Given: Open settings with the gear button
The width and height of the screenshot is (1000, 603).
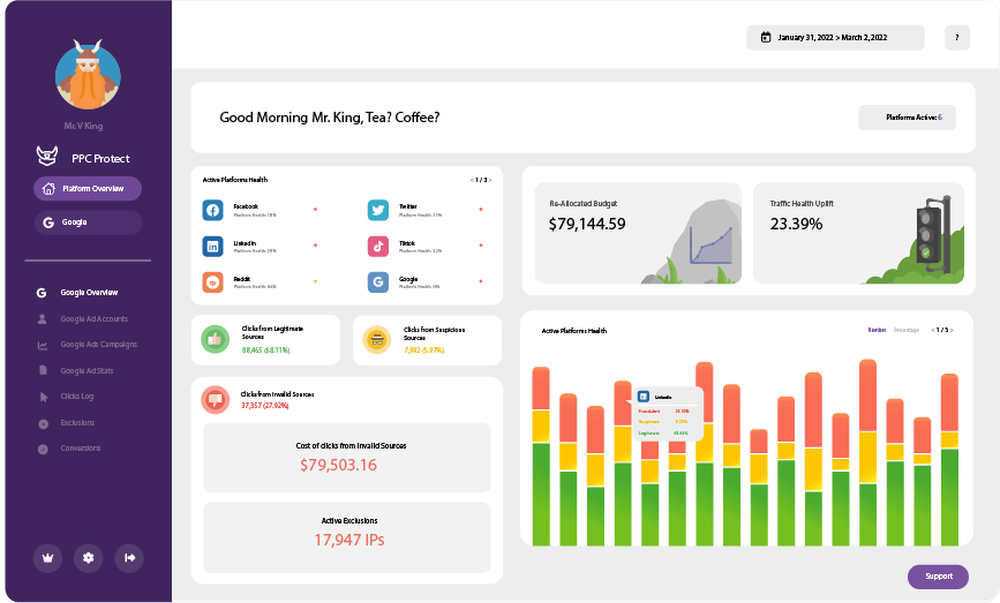Looking at the screenshot, I should point(88,558).
